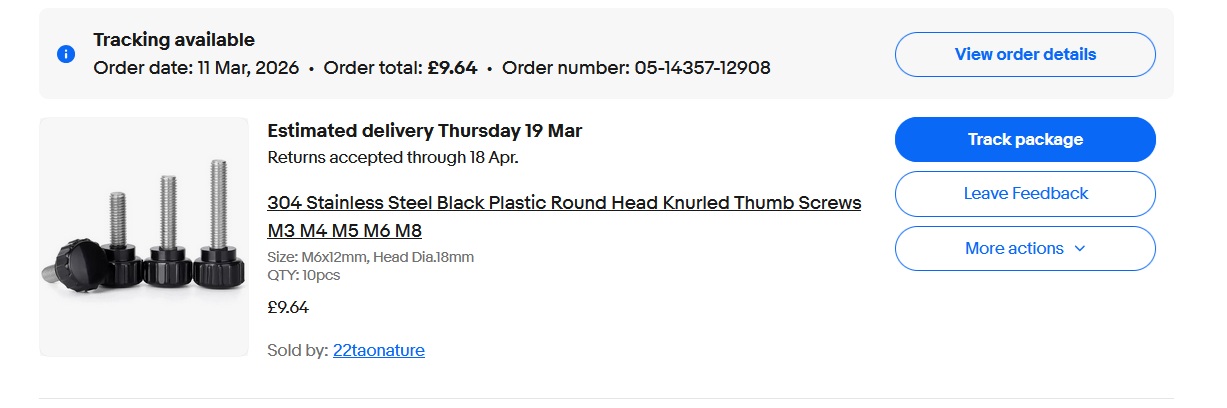Click the Returns accepted through 18 Apr text

point(393,157)
